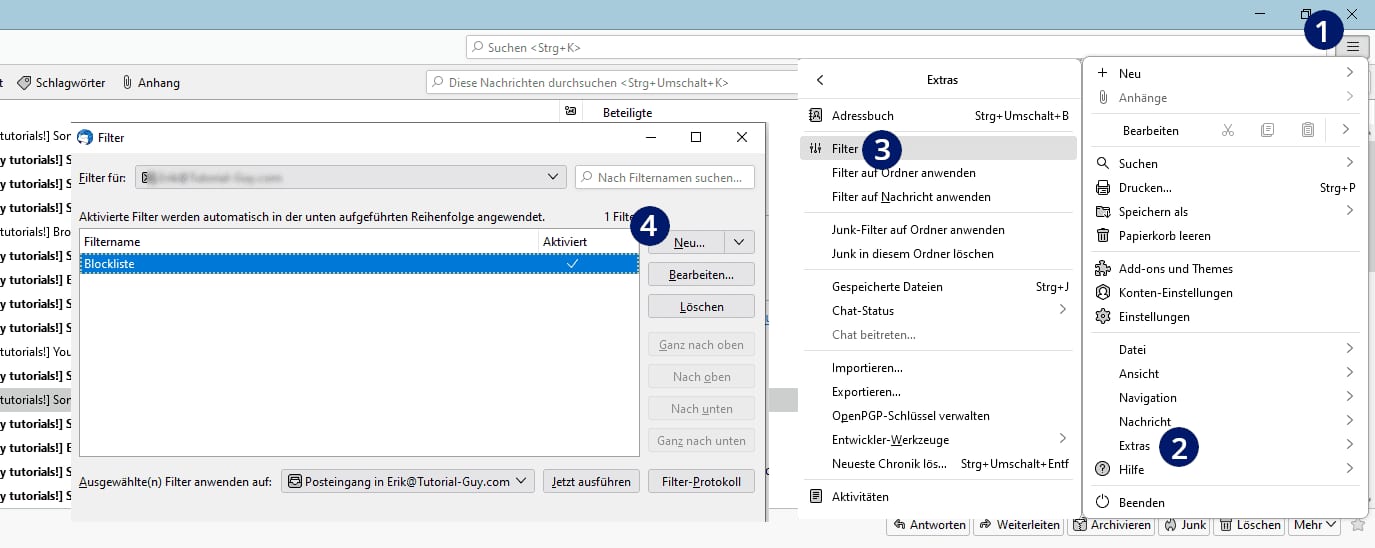
Task: Open the Navigation submenu
Action: pyautogui.click(x=1226, y=397)
